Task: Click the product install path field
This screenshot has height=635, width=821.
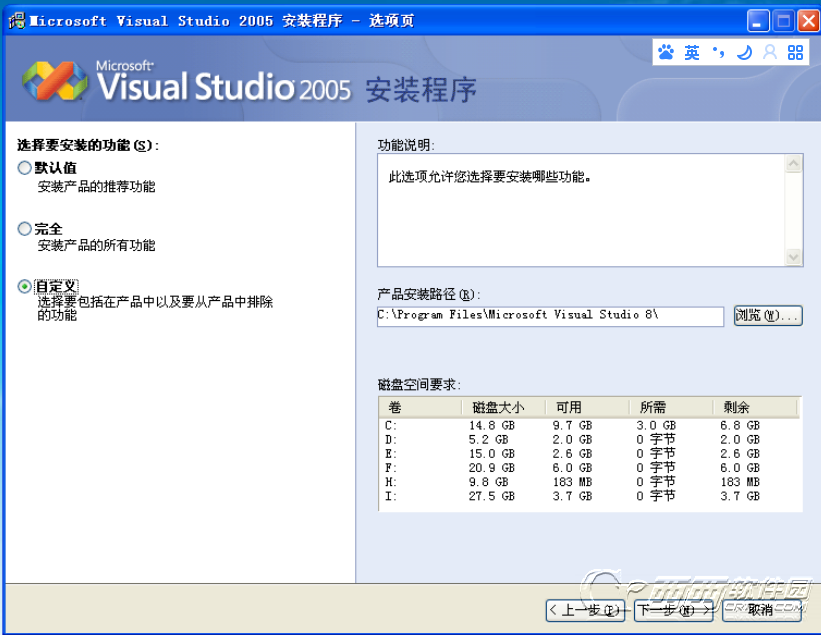Action: pyautogui.click(x=549, y=315)
